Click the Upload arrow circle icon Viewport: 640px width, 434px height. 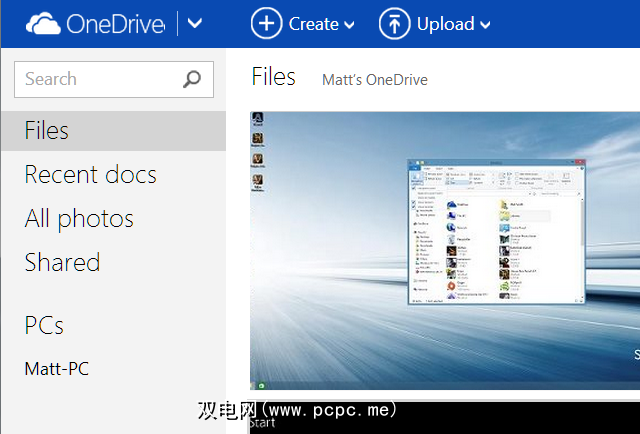pyautogui.click(x=395, y=23)
